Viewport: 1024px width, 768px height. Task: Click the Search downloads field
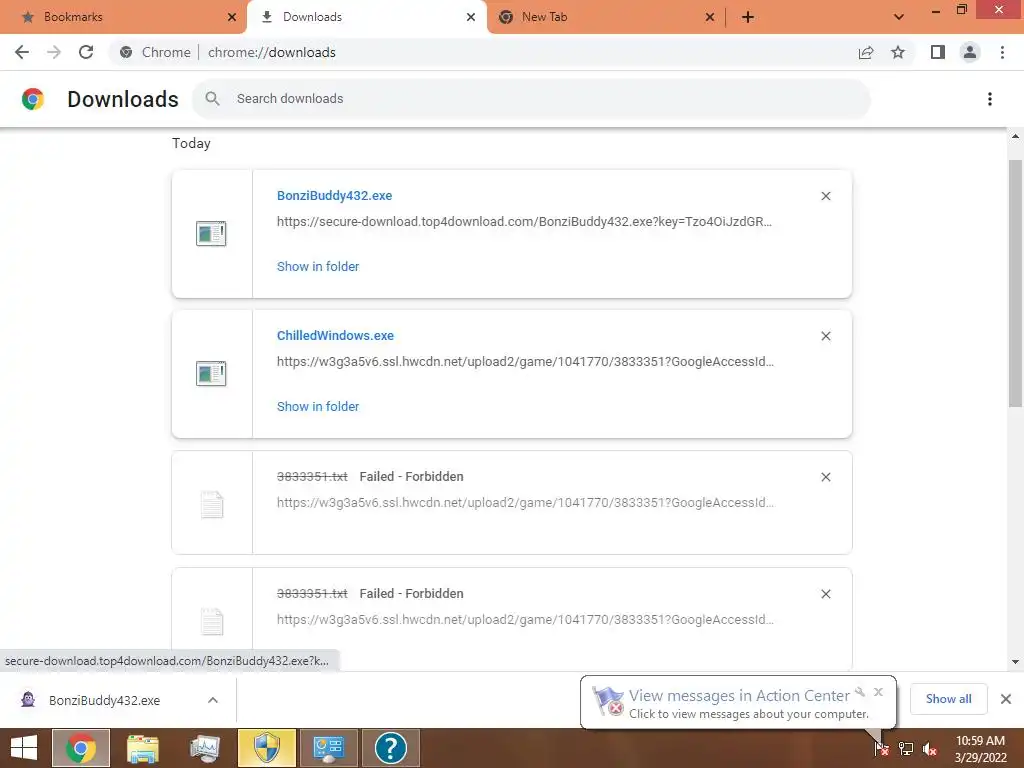[x=532, y=99]
